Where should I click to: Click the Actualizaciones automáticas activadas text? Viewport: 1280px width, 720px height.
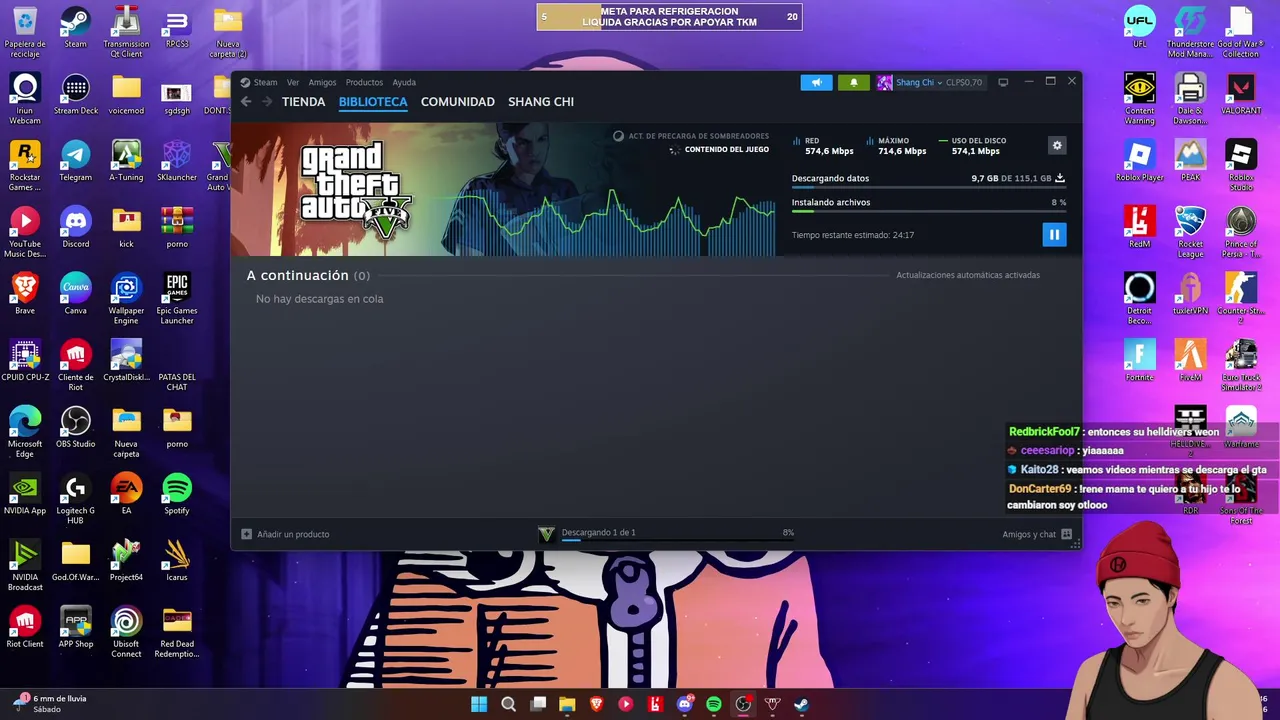(968, 275)
